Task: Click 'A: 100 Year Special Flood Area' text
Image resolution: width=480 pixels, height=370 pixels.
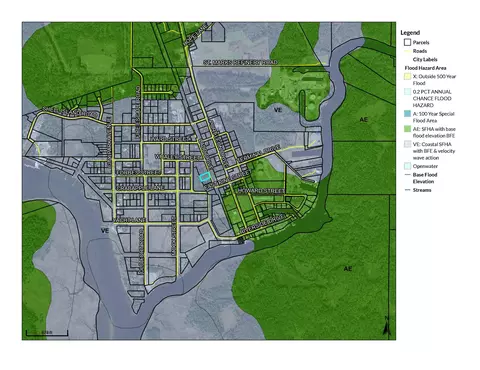Action: 434,117
